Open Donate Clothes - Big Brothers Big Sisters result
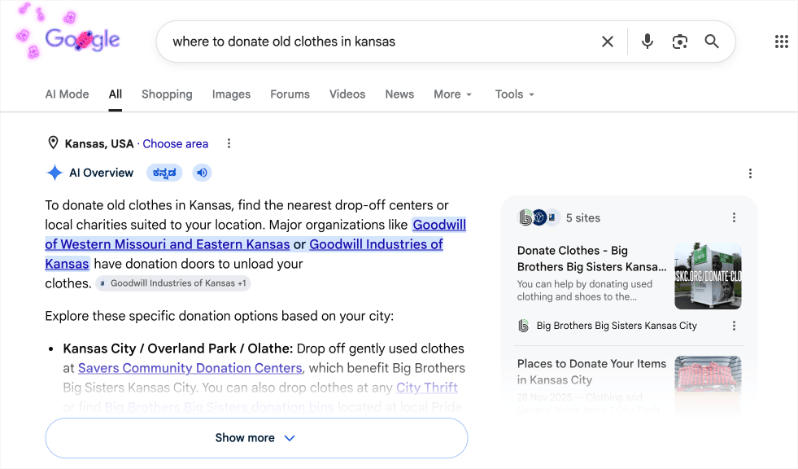The image size is (798, 469). tap(591, 258)
